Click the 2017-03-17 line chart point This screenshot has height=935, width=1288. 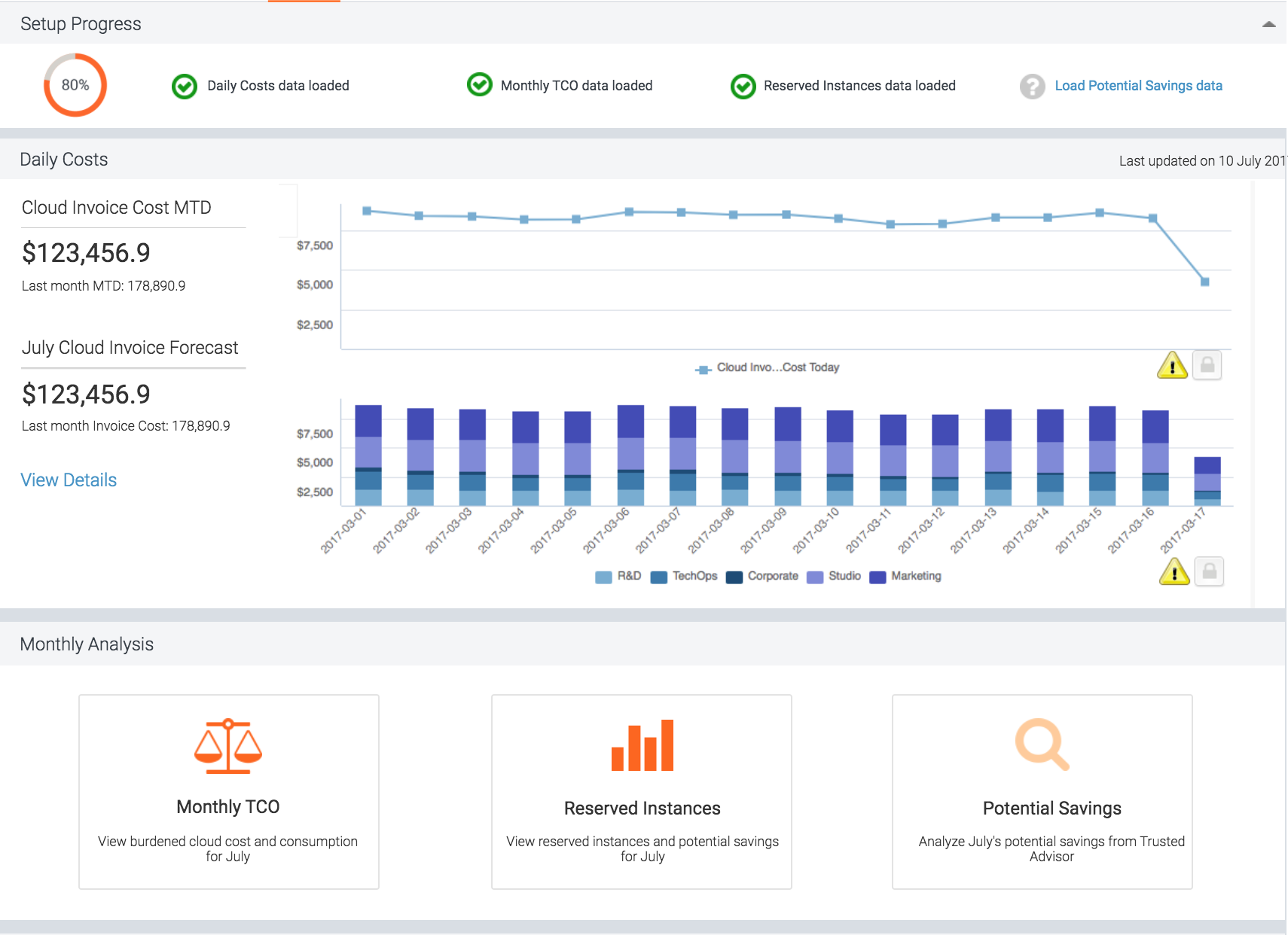tap(1205, 282)
